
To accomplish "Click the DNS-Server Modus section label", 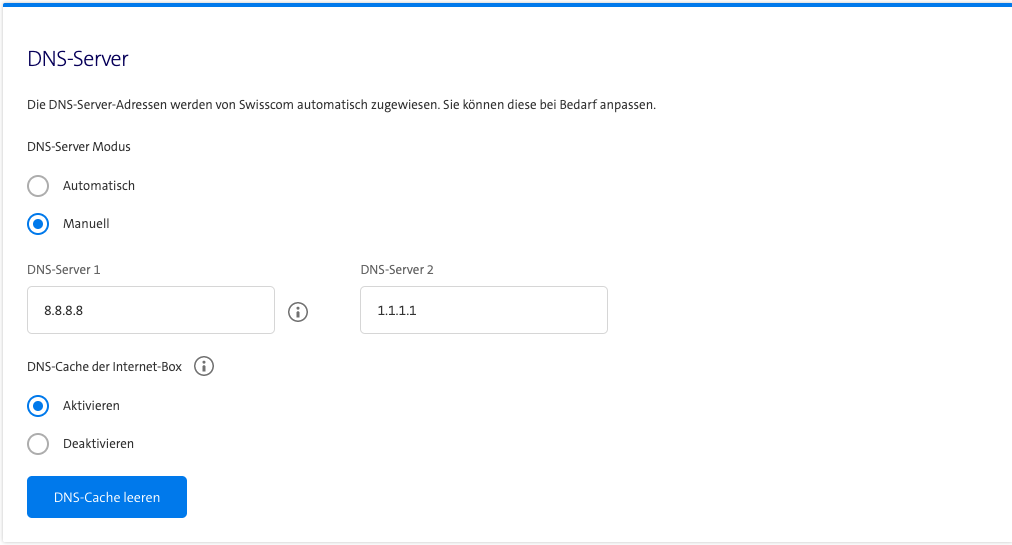I will (x=79, y=146).
